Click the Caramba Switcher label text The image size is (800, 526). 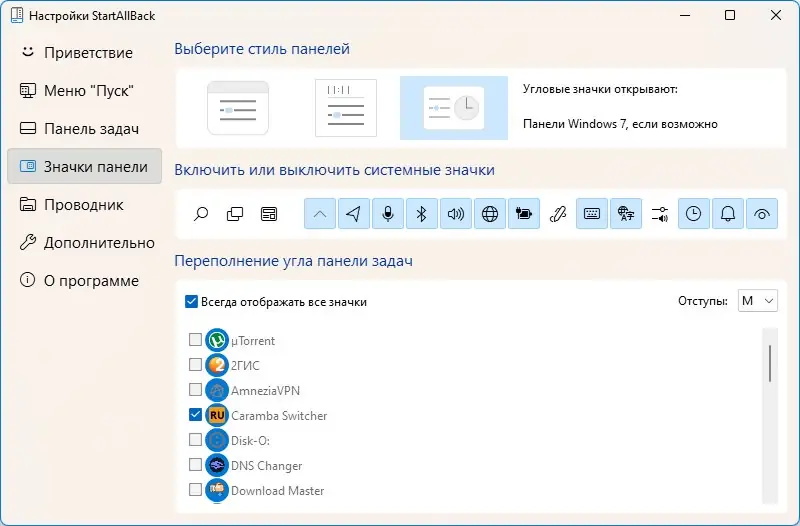[x=279, y=415]
